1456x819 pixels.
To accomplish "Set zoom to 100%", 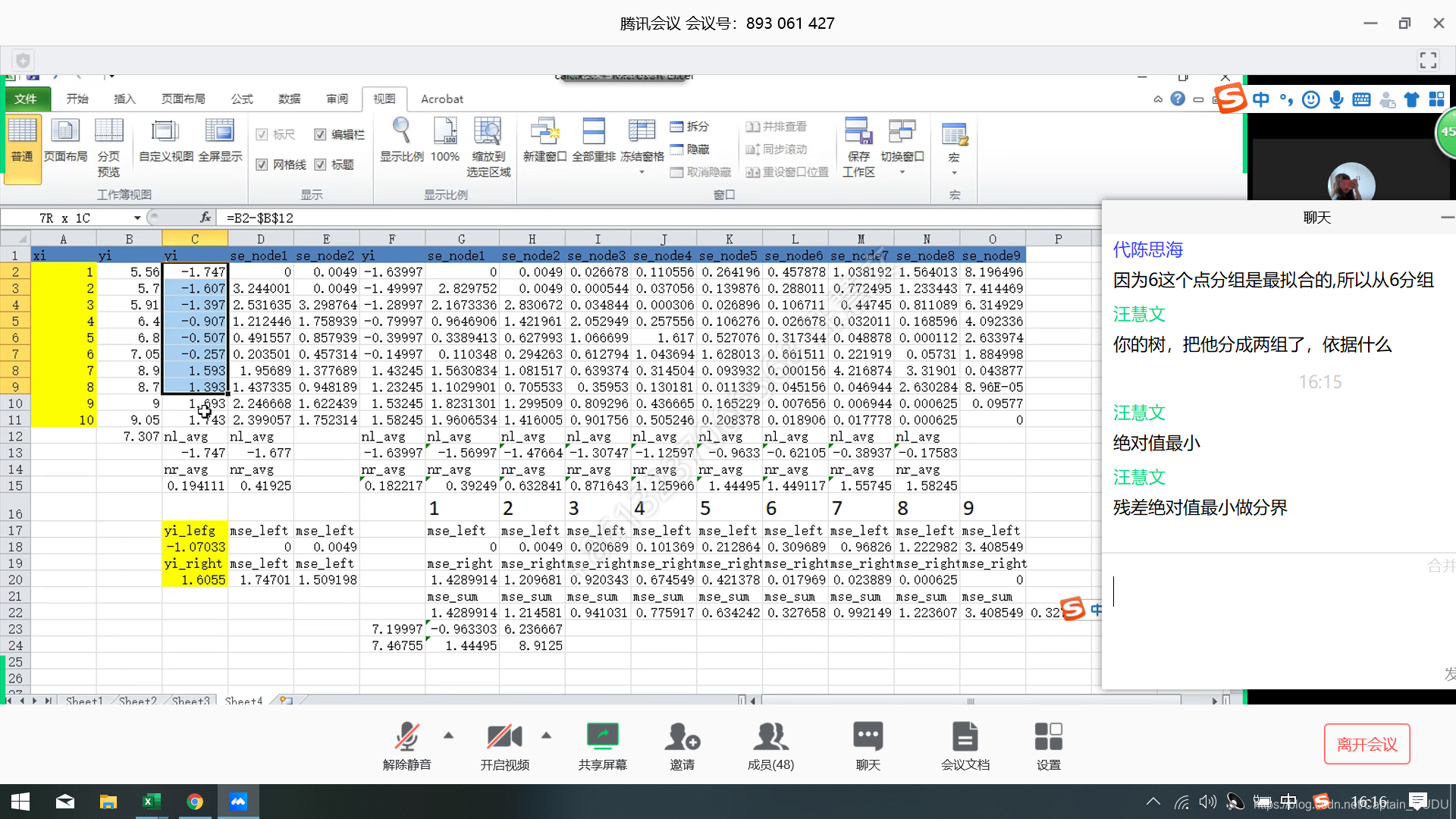I will pyautogui.click(x=445, y=140).
